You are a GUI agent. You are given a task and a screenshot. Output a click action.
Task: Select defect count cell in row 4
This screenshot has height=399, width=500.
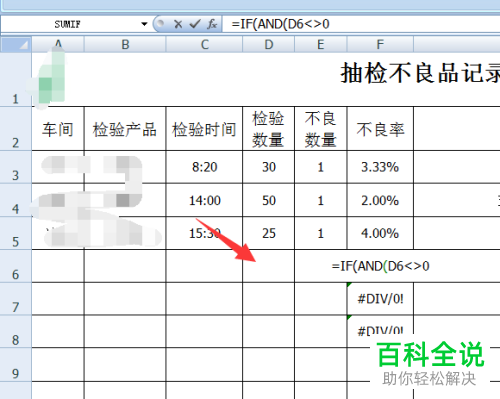[321, 200]
